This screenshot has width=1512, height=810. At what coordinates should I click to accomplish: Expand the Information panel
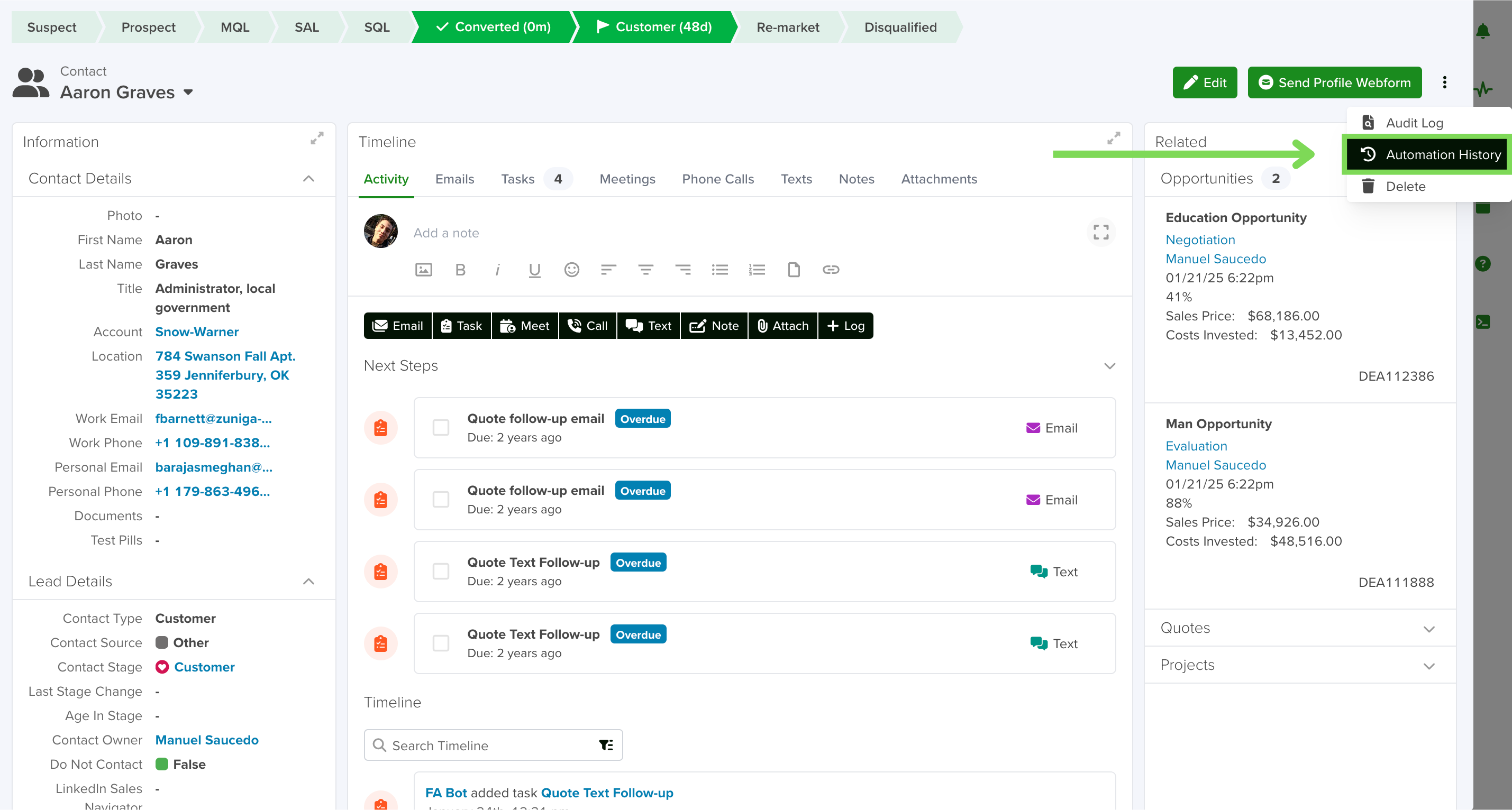tap(317, 139)
